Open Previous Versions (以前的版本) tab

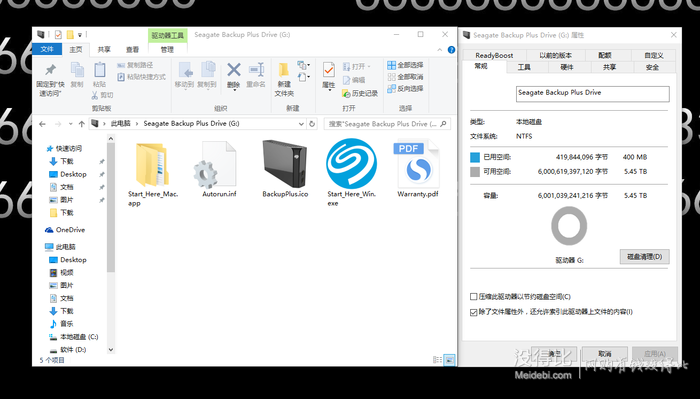[555, 55]
